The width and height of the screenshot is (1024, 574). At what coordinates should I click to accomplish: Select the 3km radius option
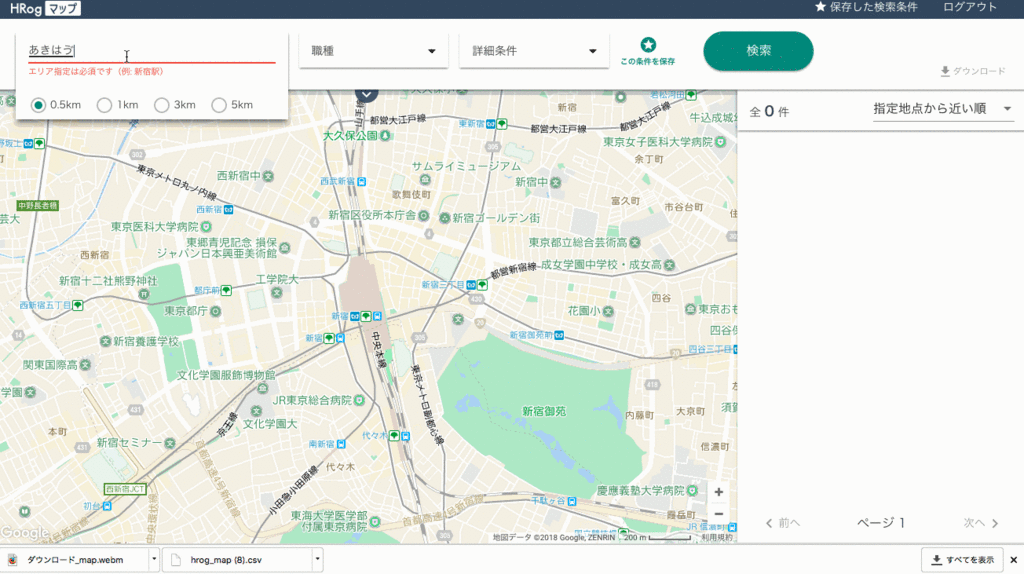[161, 104]
